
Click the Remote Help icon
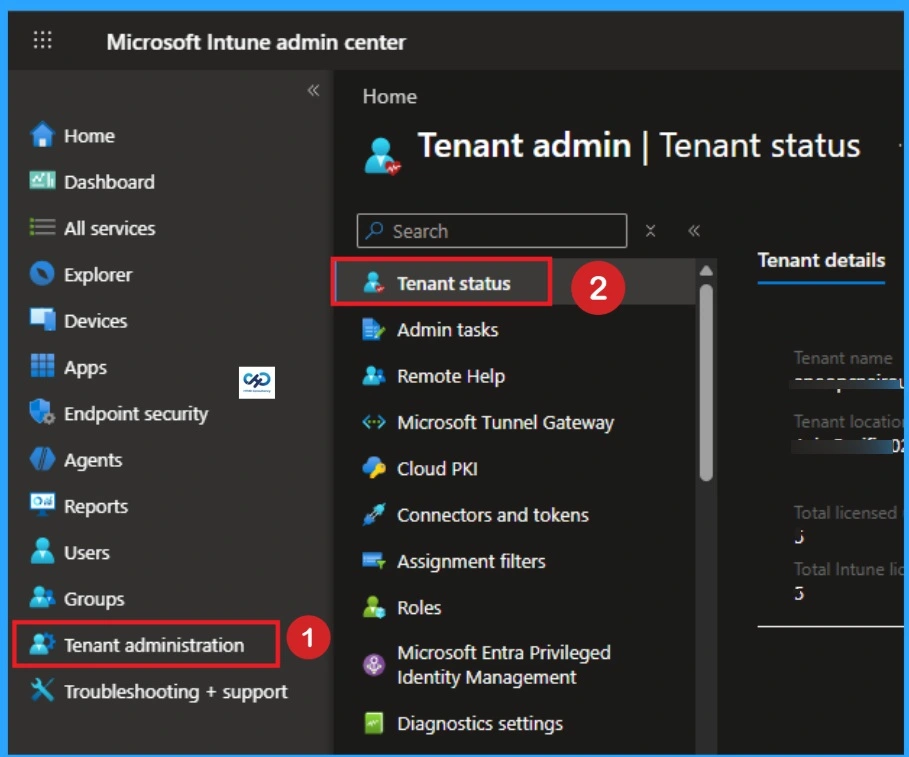pyautogui.click(x=374, y=376)
